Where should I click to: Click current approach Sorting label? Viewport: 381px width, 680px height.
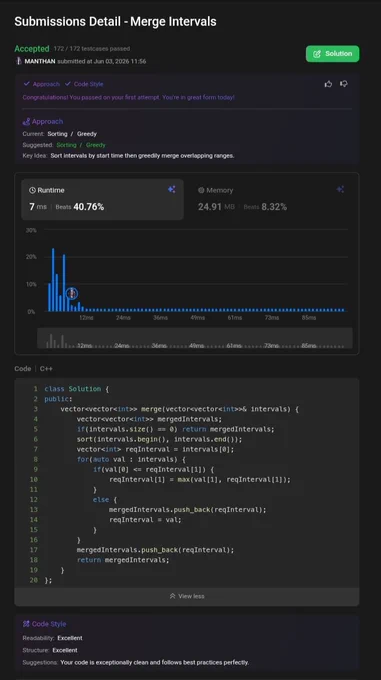click(x=57, y=134)
